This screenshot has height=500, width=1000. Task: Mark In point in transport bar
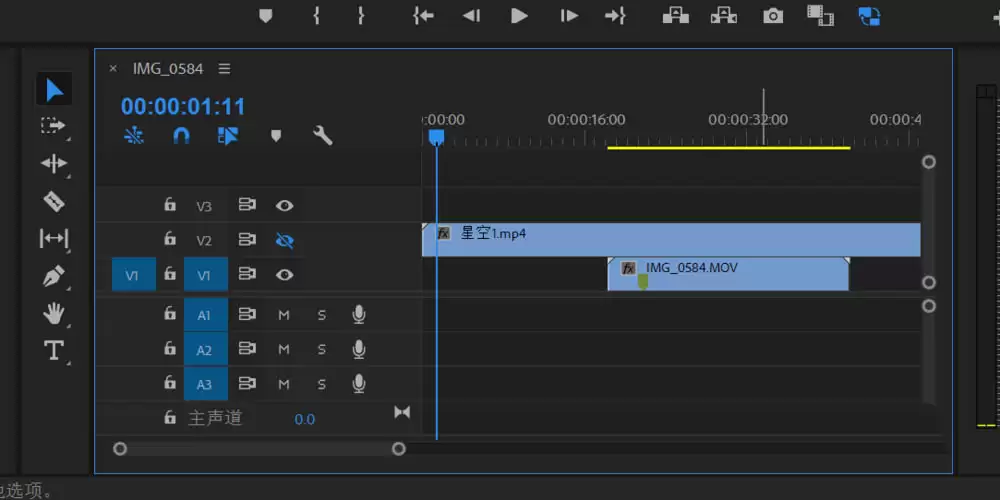(316, 16)
